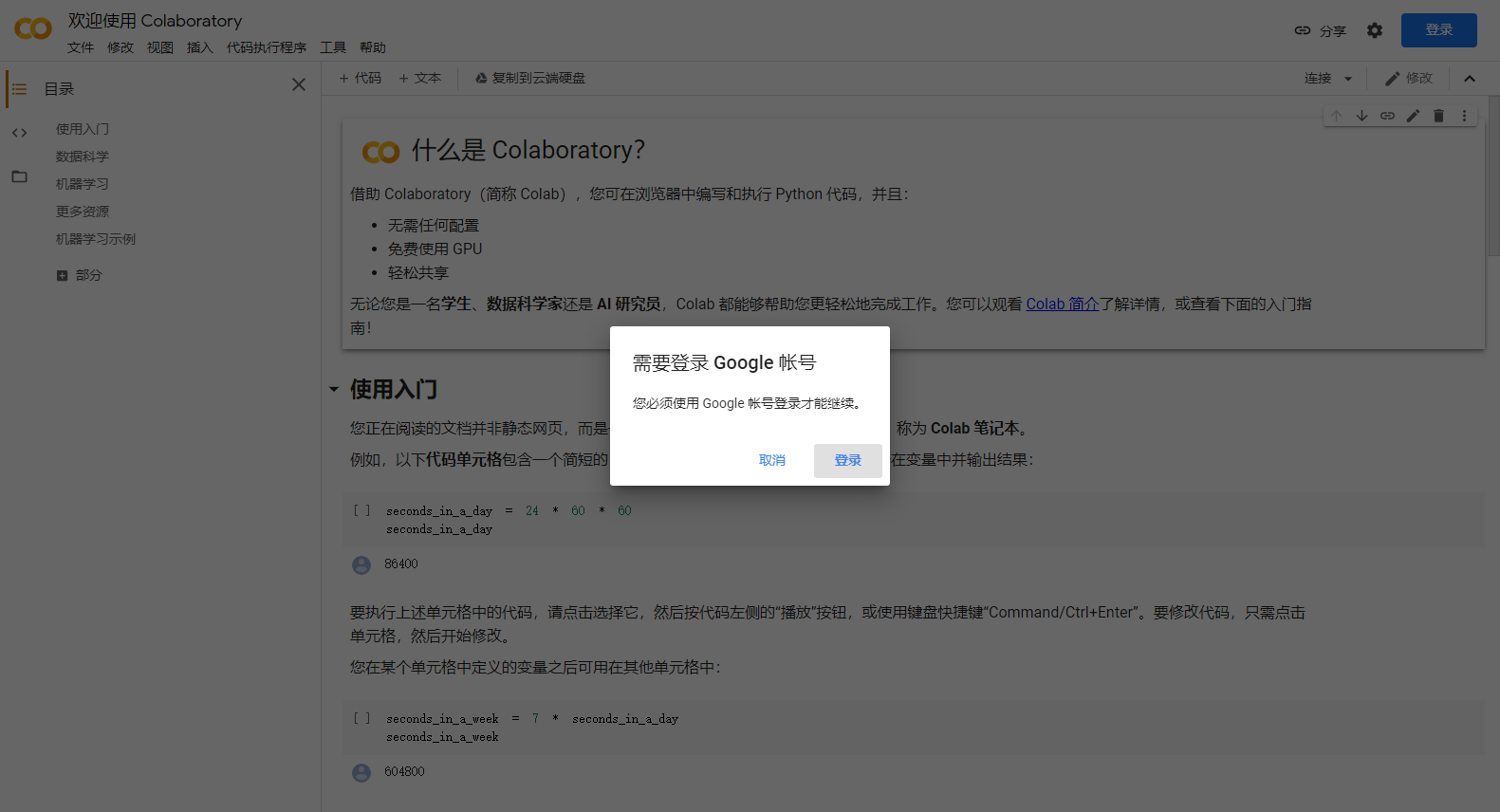Edit cell with pencil icon
The width and height of the screenshot is (1500, 812).
pyautogui.click(x=1413, y=116)
